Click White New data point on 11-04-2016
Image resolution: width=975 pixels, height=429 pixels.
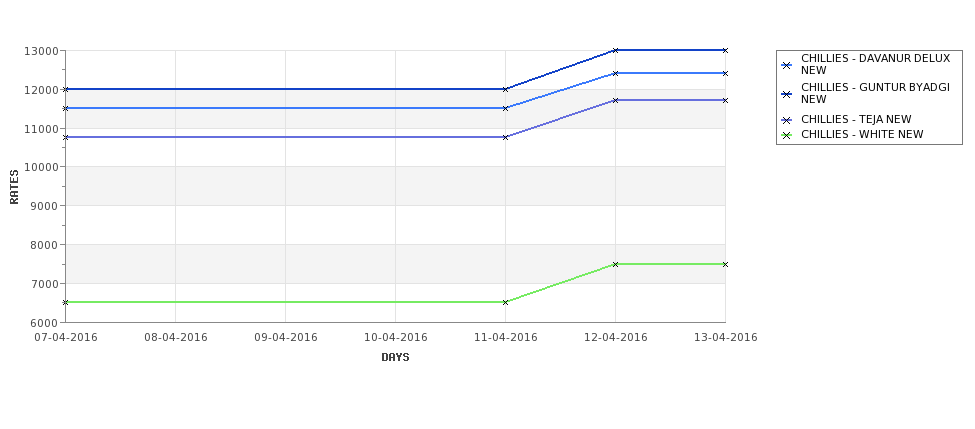tap(506, 302)
